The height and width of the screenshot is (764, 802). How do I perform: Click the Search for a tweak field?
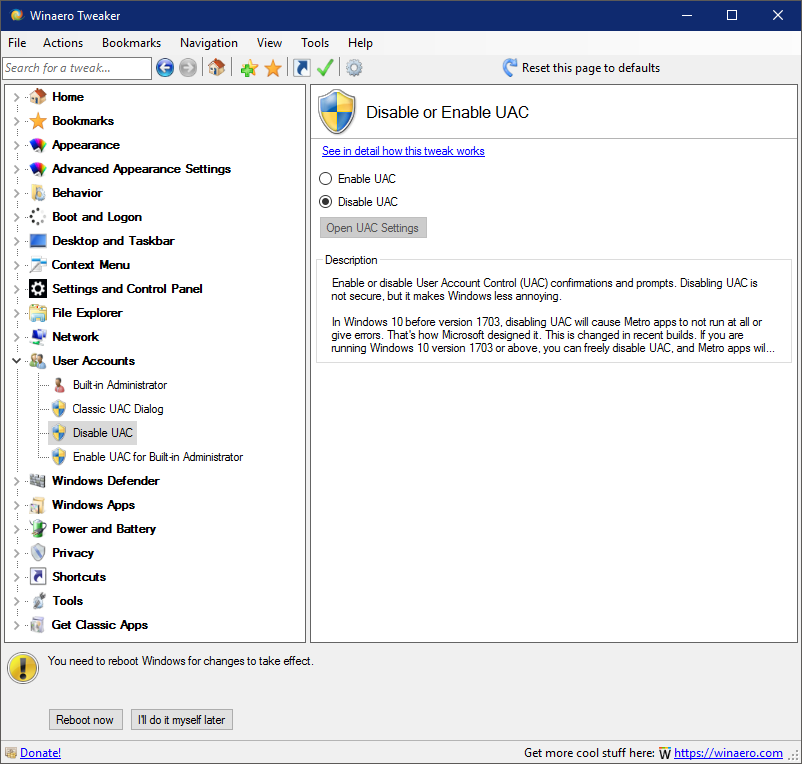coord(77,68)
